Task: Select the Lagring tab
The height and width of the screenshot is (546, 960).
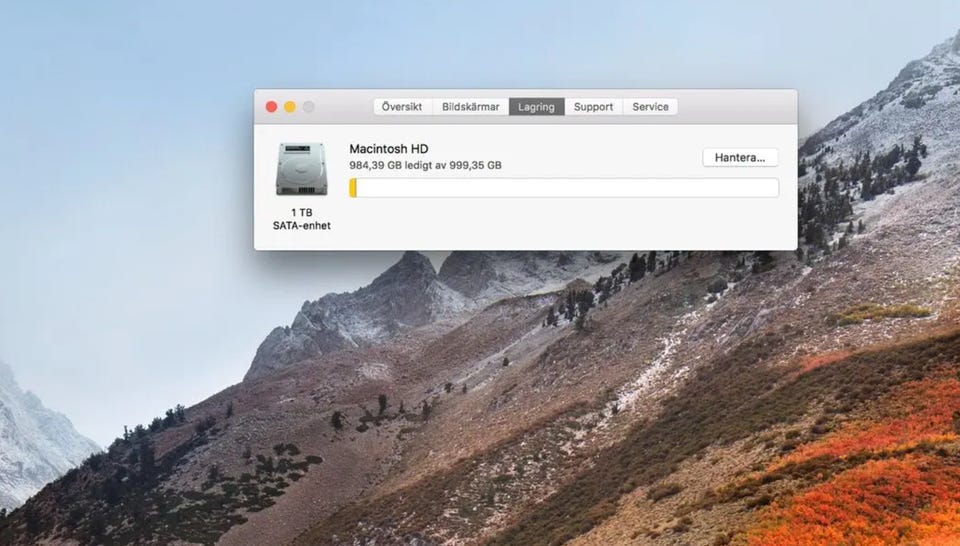Action: pos(536,107)
